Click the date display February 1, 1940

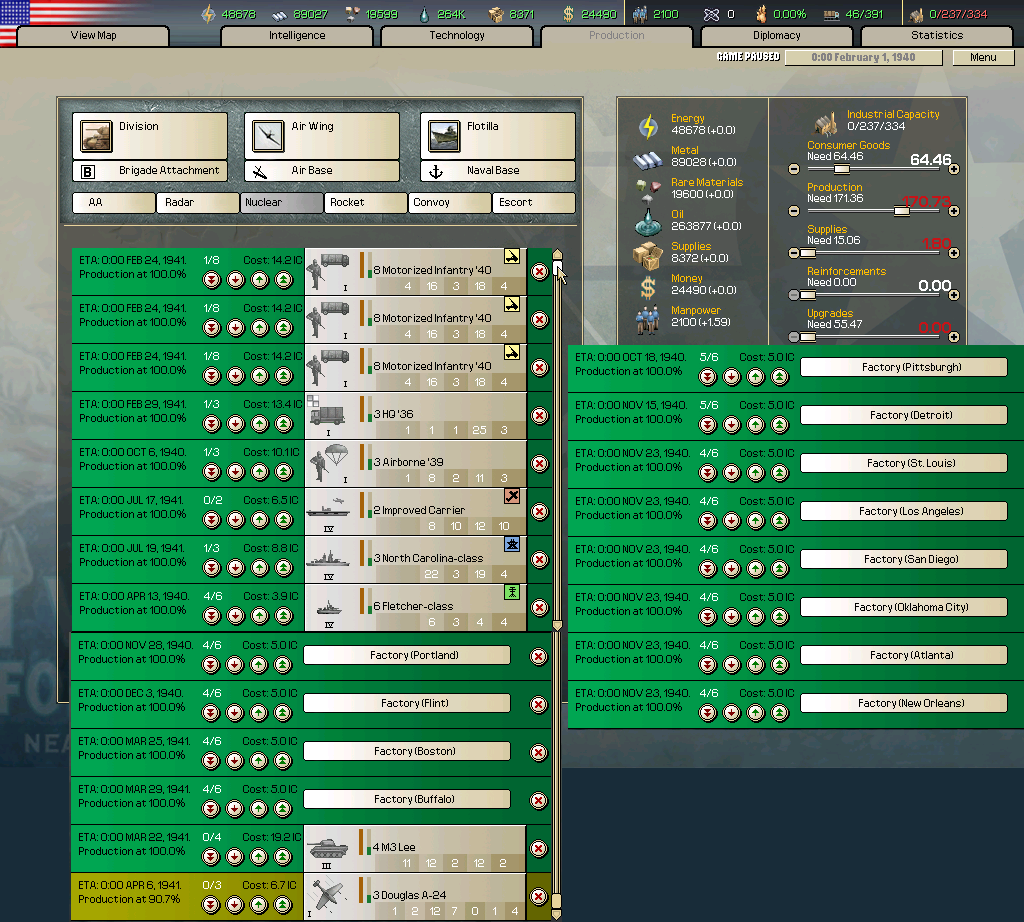click(x=863, y=57)
